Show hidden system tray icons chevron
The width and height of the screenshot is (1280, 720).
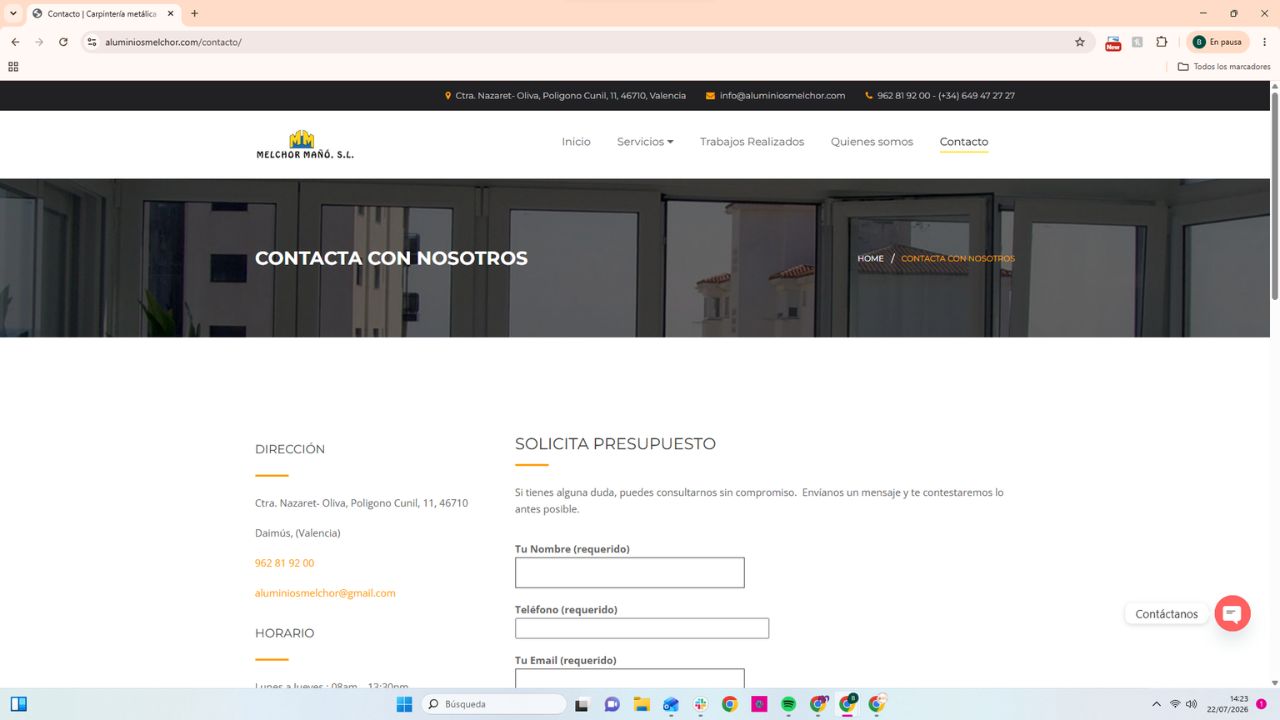click(x=1156, y=704)
